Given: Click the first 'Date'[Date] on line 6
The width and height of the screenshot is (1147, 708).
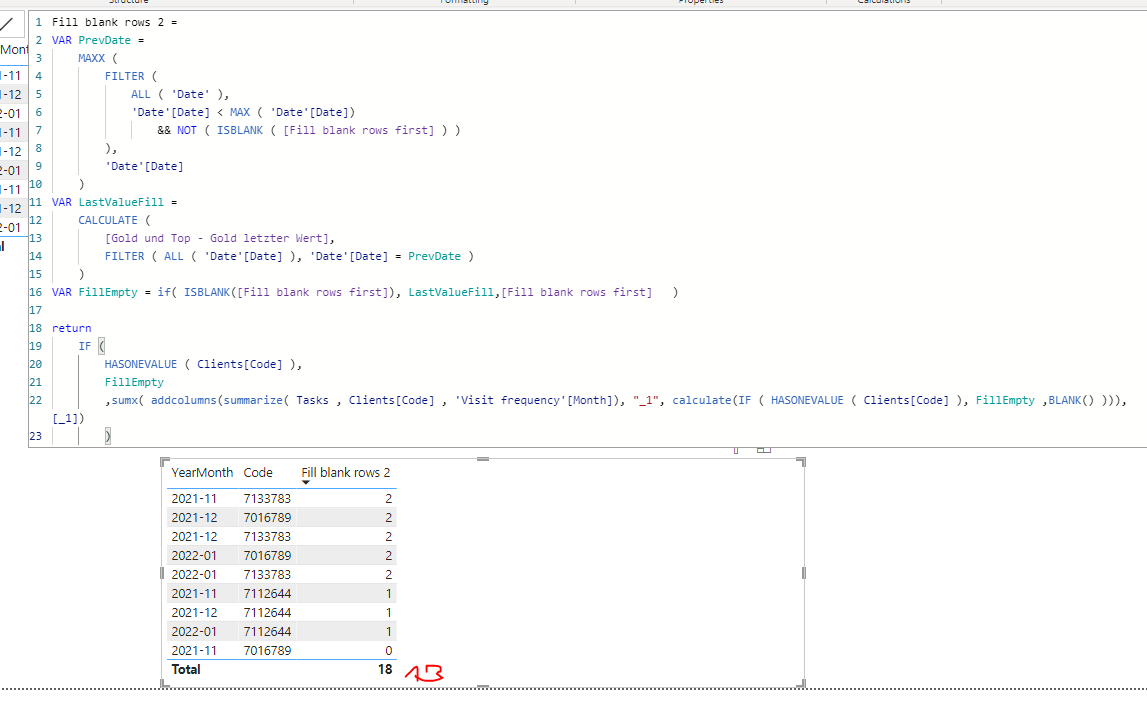Looking at the screenshot, I should (170, 113).
